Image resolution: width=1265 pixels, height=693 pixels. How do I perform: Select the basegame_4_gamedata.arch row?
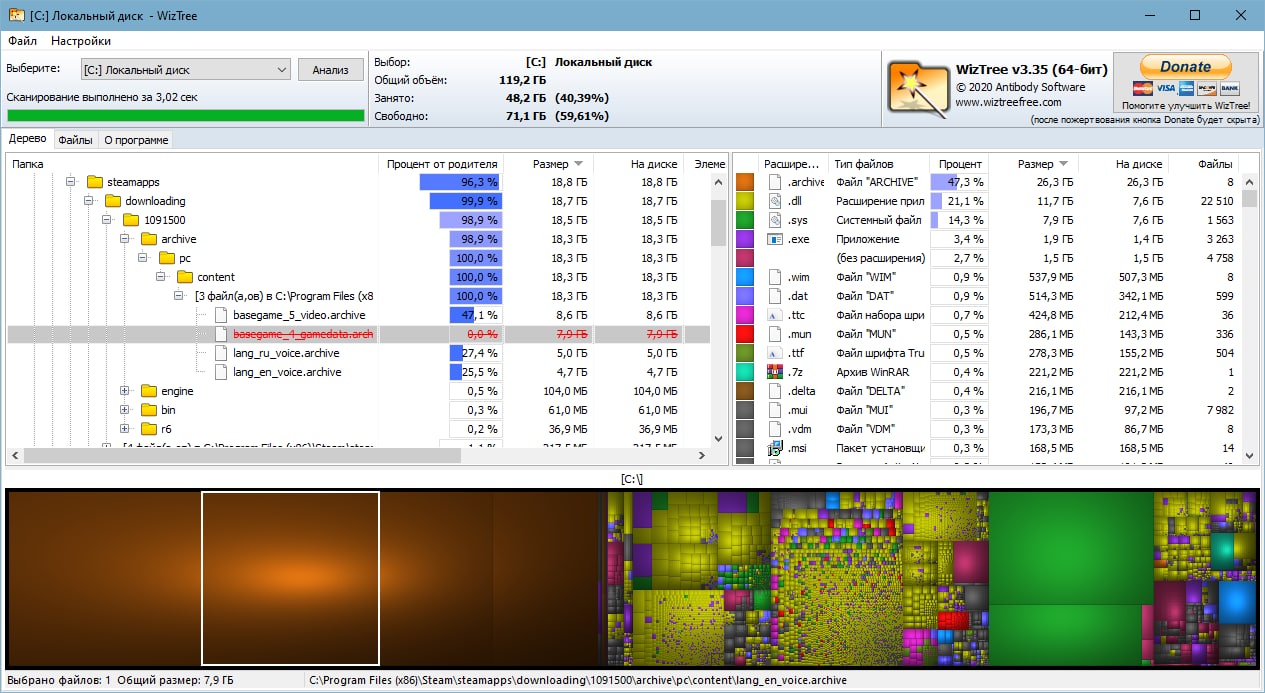click(359, 334)
